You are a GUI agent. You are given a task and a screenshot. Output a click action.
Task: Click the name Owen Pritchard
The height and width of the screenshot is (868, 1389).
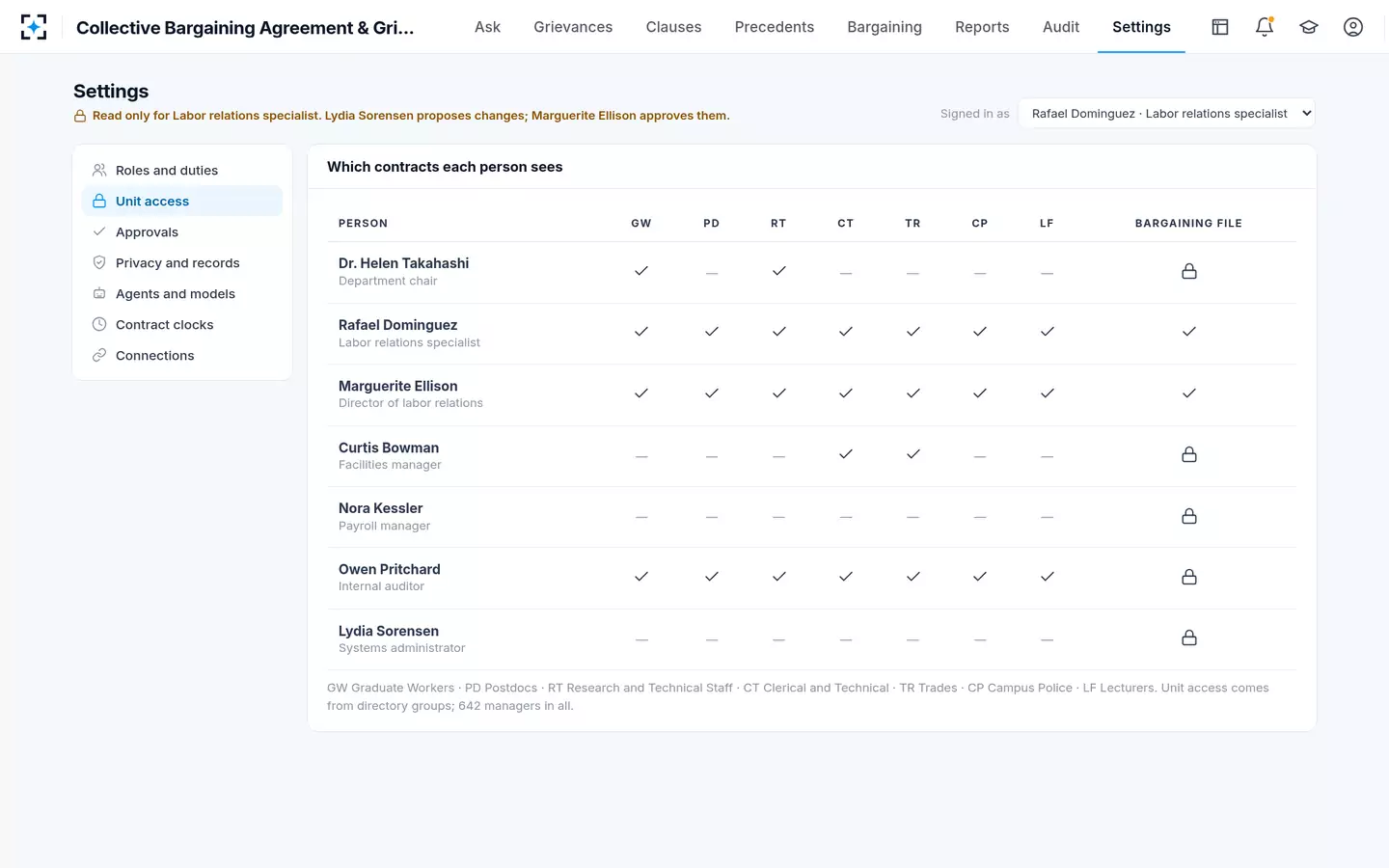pos(390,569)
